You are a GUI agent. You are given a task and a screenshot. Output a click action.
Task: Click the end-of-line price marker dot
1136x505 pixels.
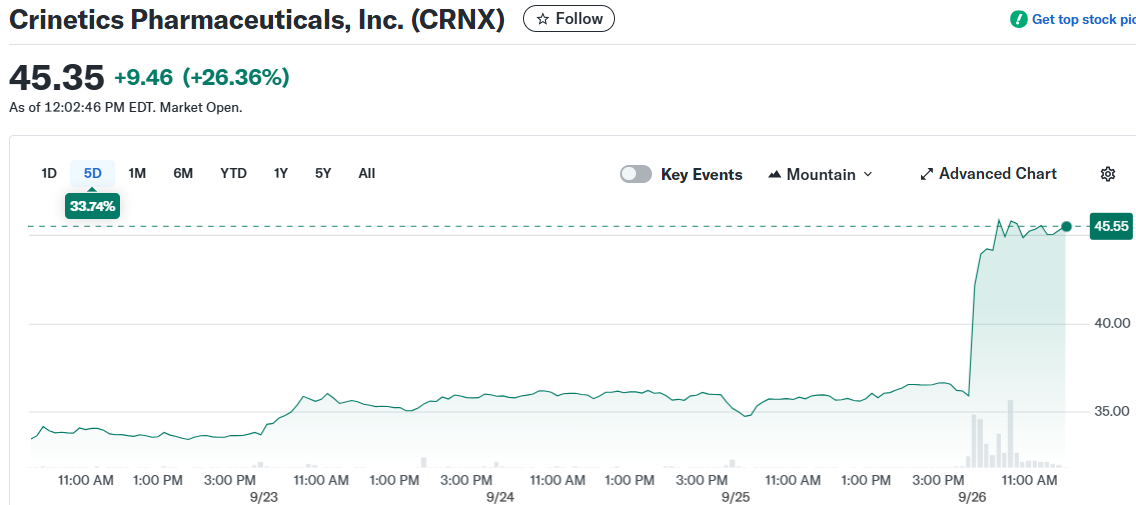tap(1066, 227)
